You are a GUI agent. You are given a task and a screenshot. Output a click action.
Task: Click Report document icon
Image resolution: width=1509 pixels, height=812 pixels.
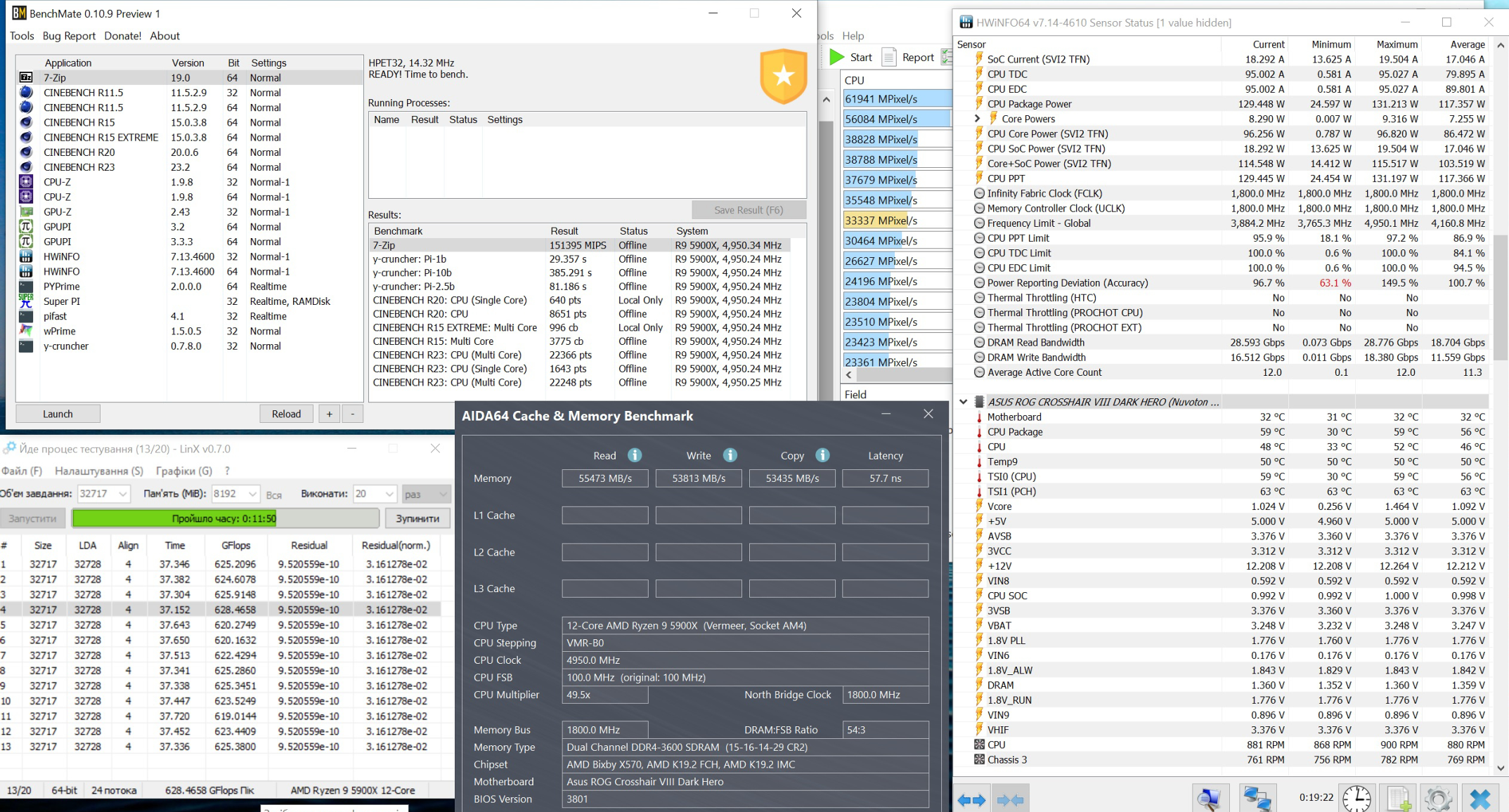tap(889, 57)
